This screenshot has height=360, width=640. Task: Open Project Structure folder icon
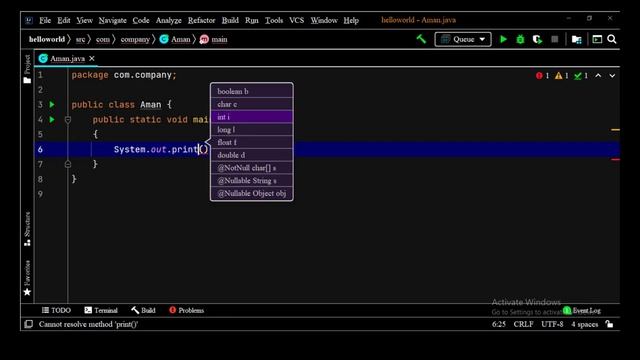pyautogui.click(x=576, y=39)
